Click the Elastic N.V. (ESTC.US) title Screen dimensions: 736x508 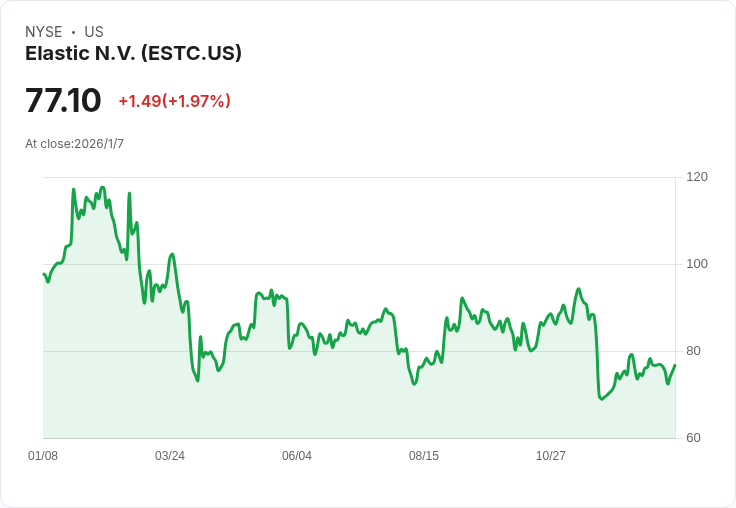tap(133, 54)
